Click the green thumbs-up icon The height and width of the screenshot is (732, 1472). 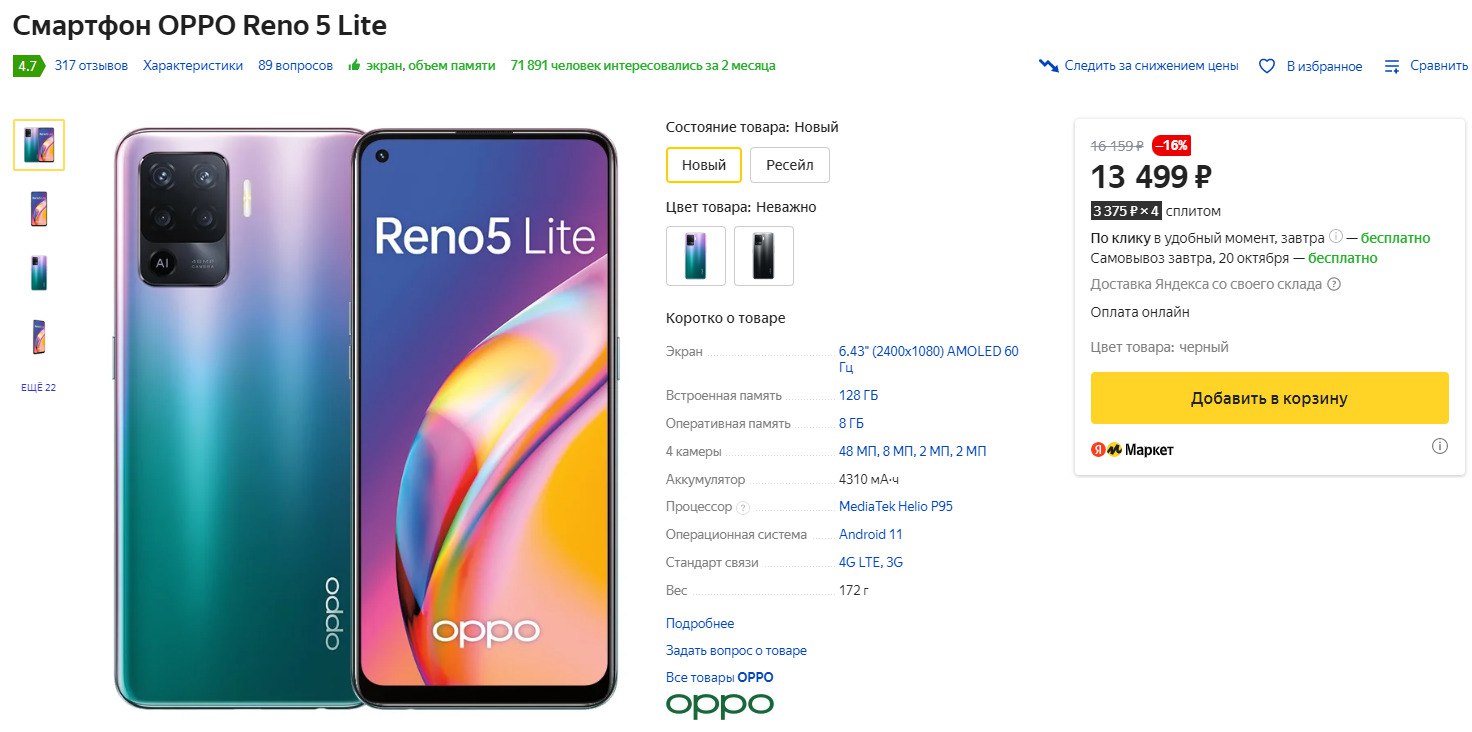(354, 65)
